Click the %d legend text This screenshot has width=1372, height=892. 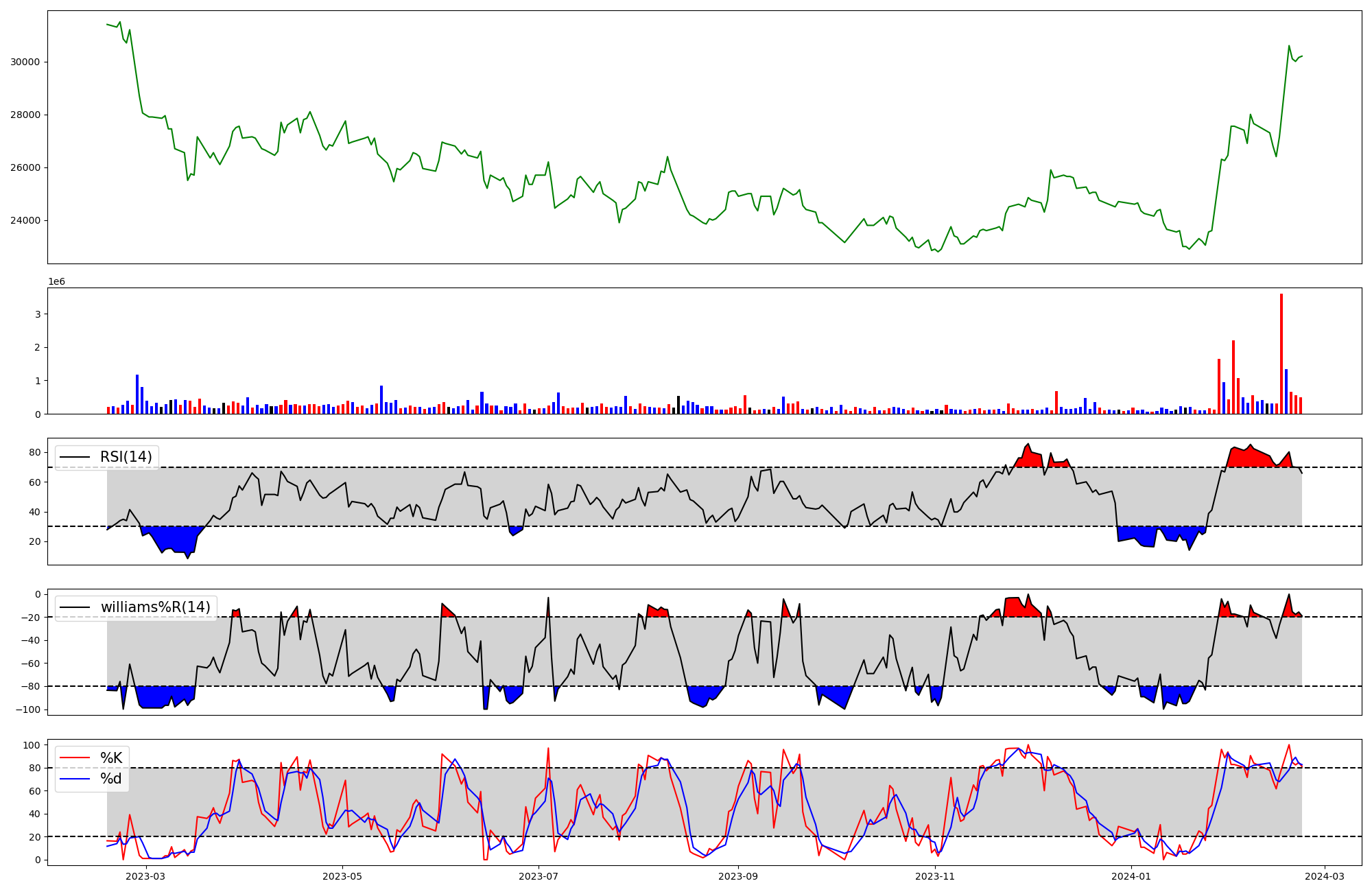(111, 779)
